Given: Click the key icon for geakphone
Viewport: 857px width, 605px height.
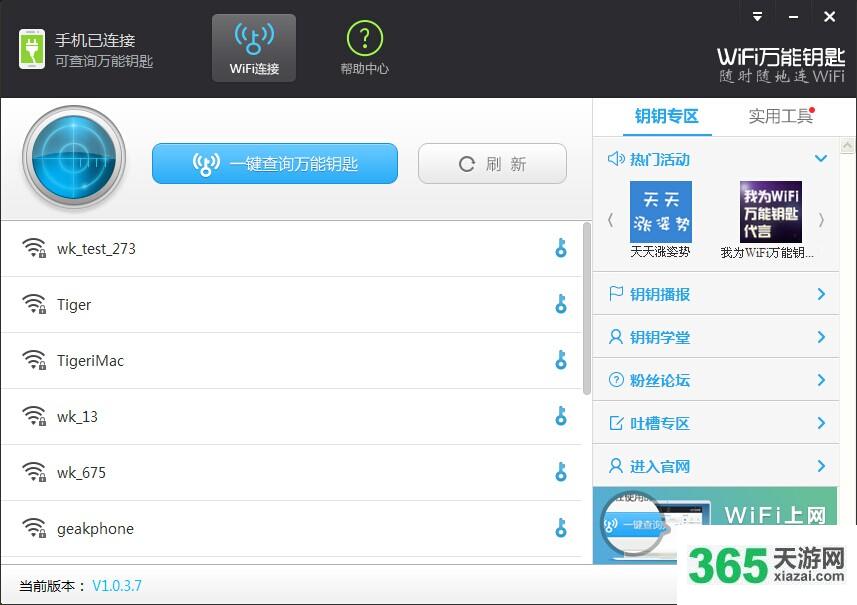Looking at the screenshot, I should [561, 528].
